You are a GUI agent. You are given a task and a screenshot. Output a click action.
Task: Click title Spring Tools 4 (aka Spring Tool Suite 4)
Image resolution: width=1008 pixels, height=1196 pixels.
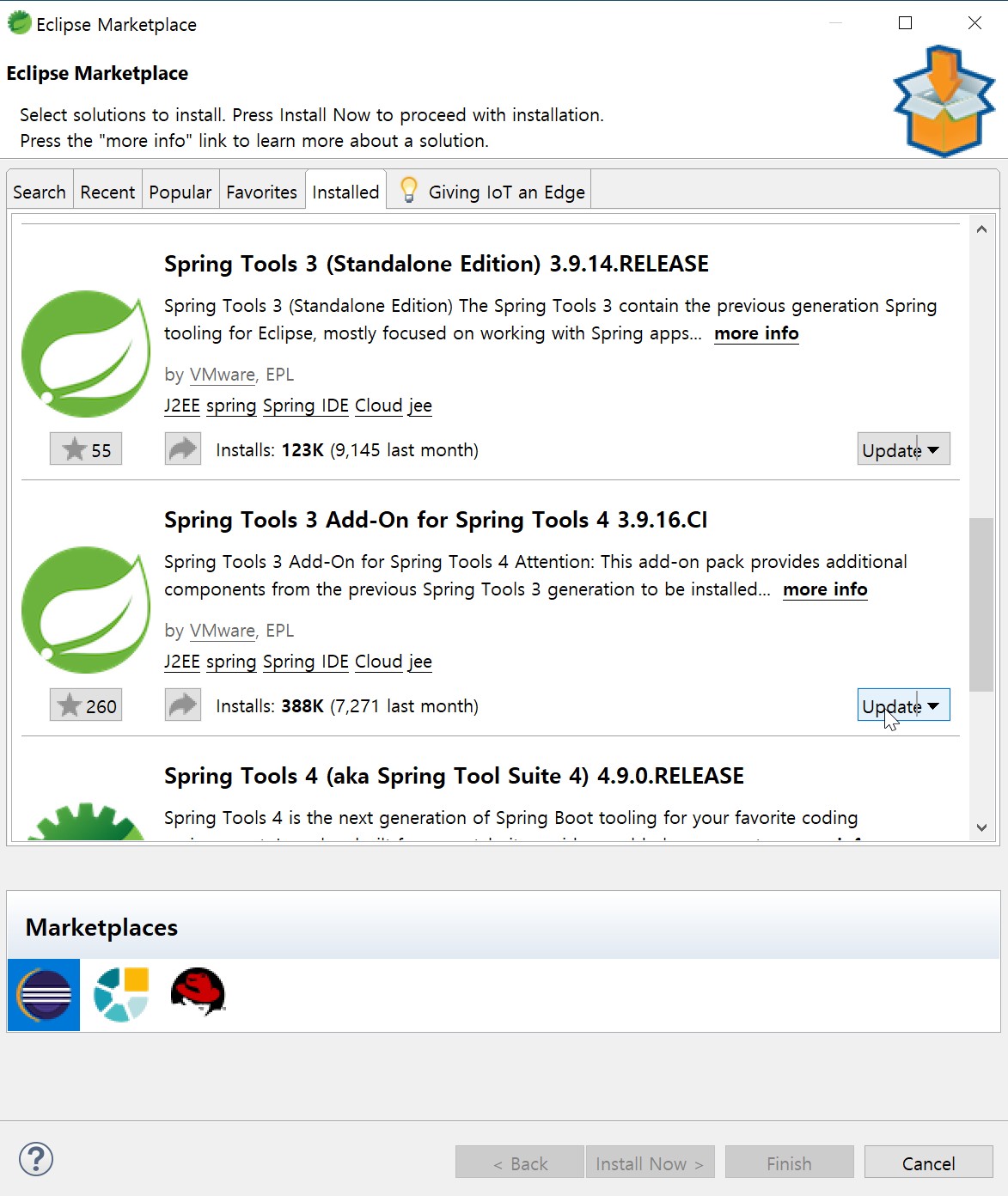(454, 776)
